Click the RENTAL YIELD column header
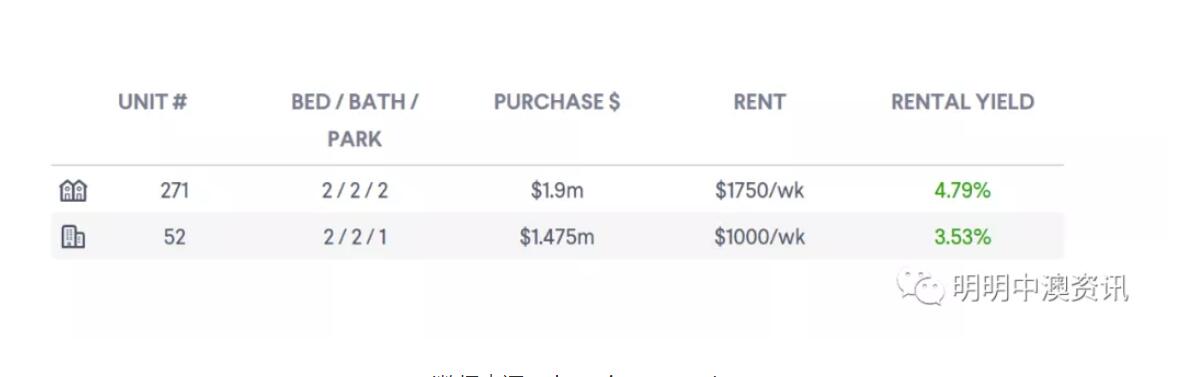The image size is (1183, 377). click(x=962, y=102)
